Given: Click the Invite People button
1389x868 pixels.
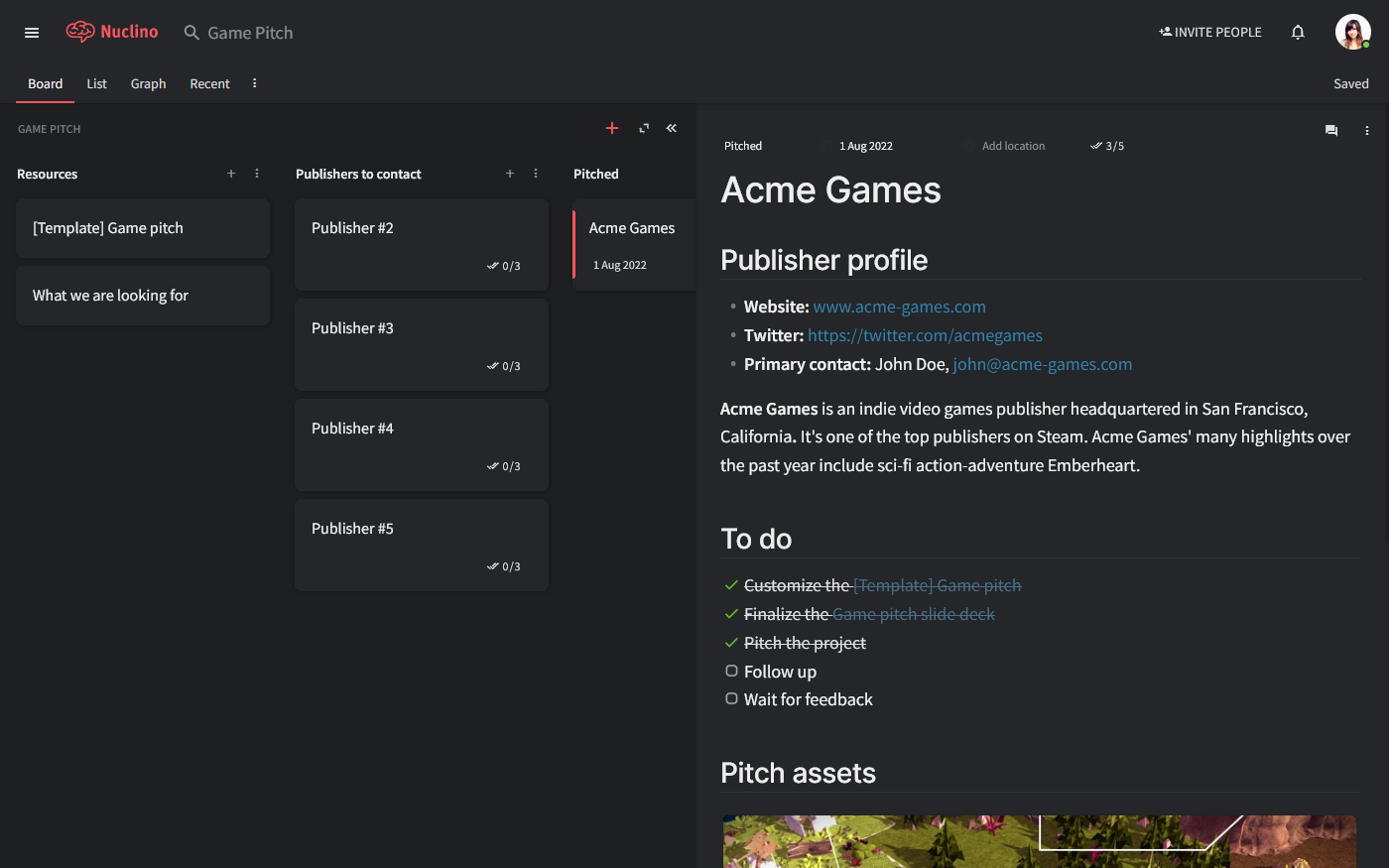Looking at the screenshot, I should point(1210,32).
